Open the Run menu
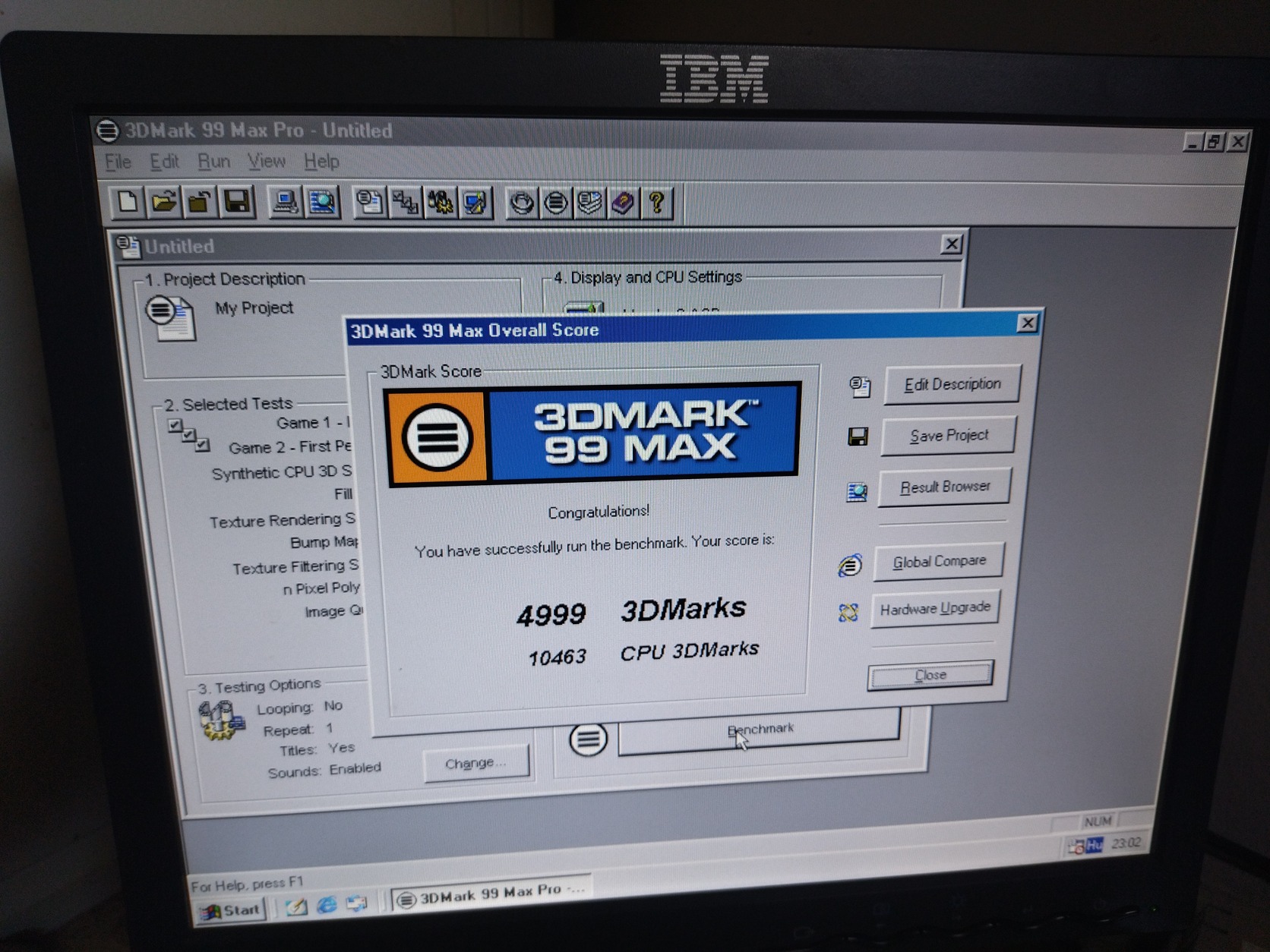 pos(213,162)
